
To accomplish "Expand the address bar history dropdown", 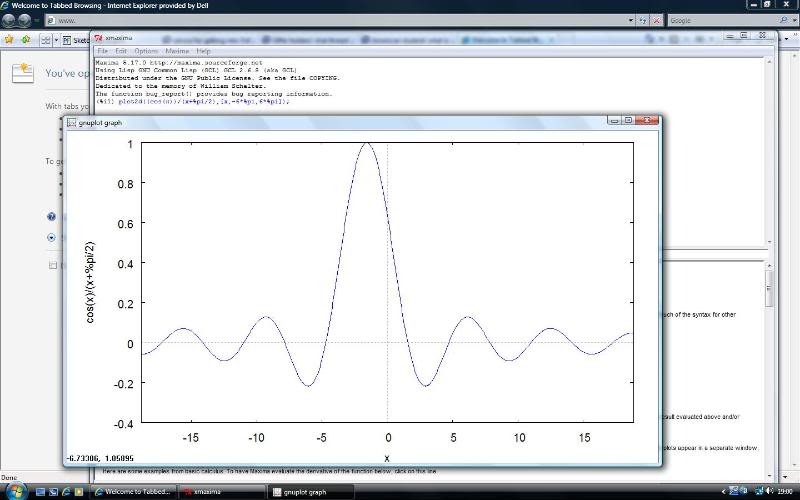I will tap(631, 20).
